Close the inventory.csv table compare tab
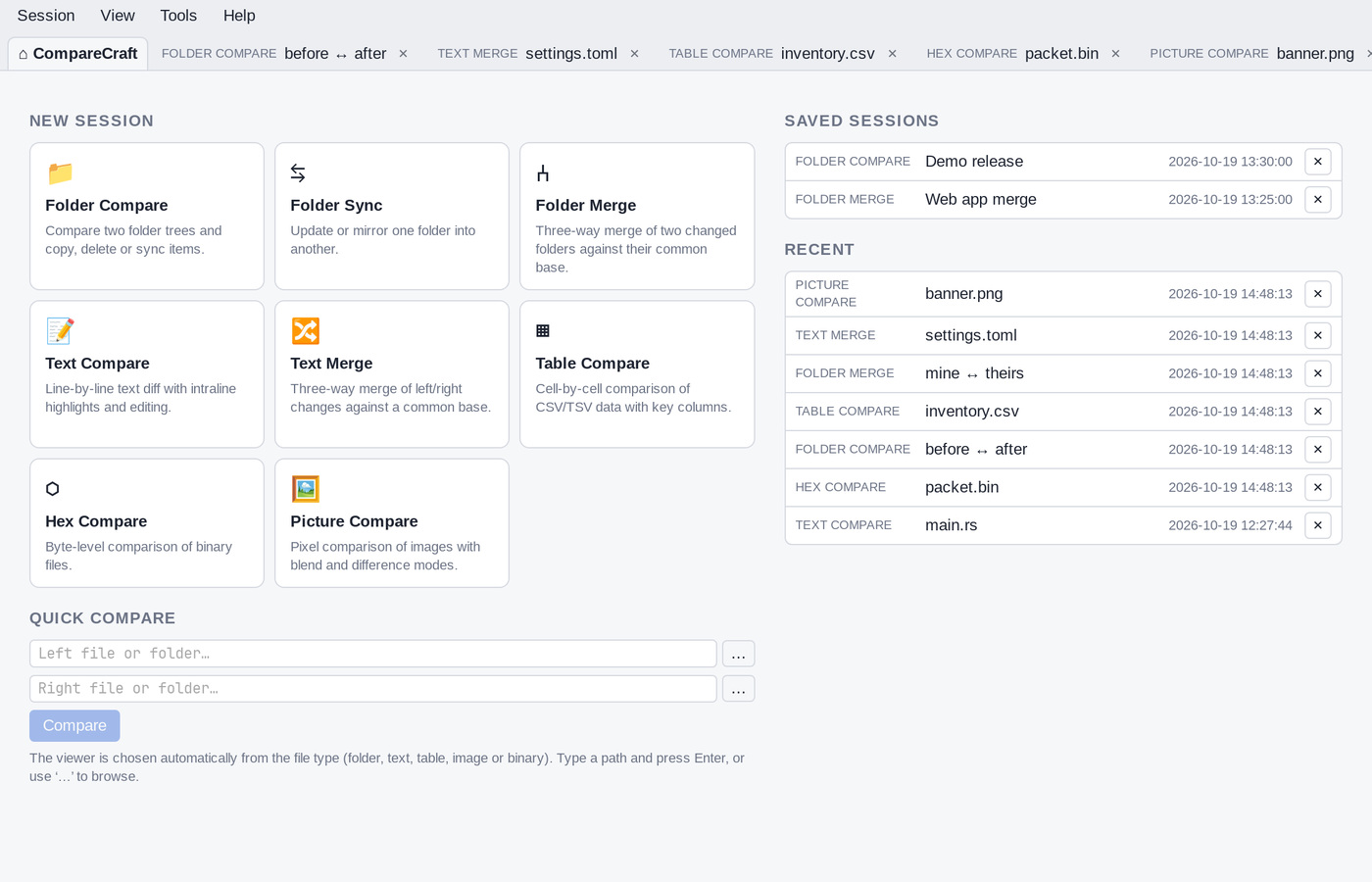The height and width of the screenshot is (882, 1372). pyautogui.click(x=892, y=54)
